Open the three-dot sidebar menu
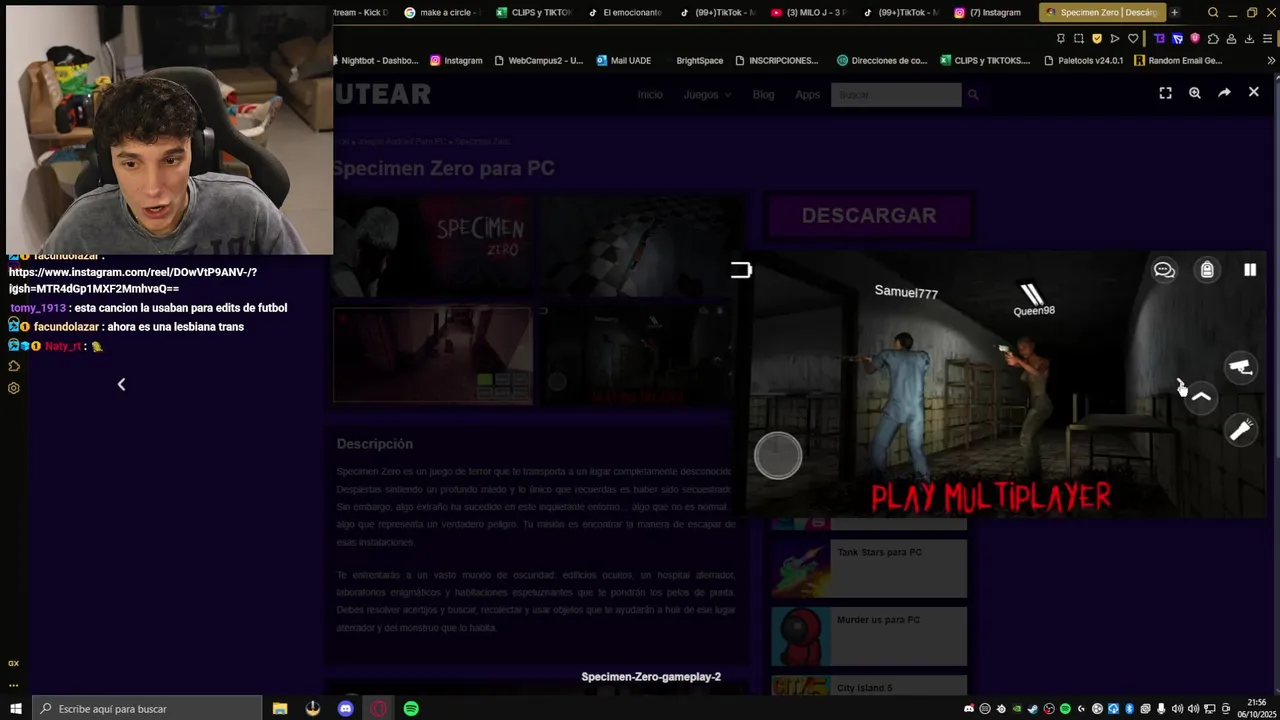Image resolution: width=1280 pixels, height=720 pixels. click(14, 685)
